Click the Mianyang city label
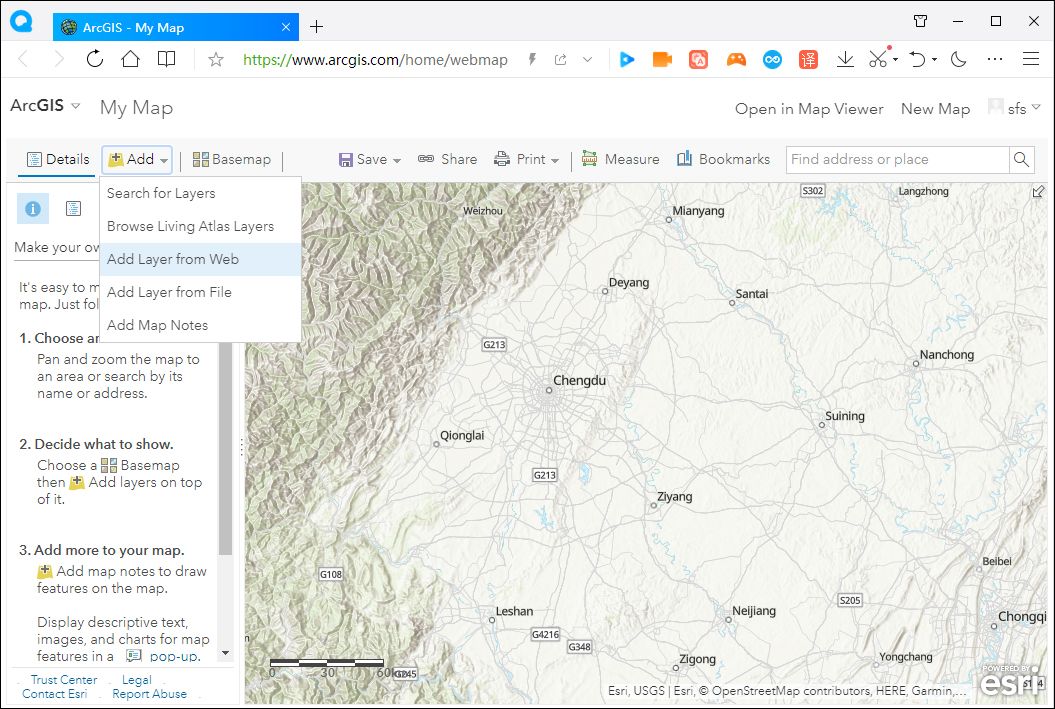This screenshot has width=1055, height=709. pos(698,211)
